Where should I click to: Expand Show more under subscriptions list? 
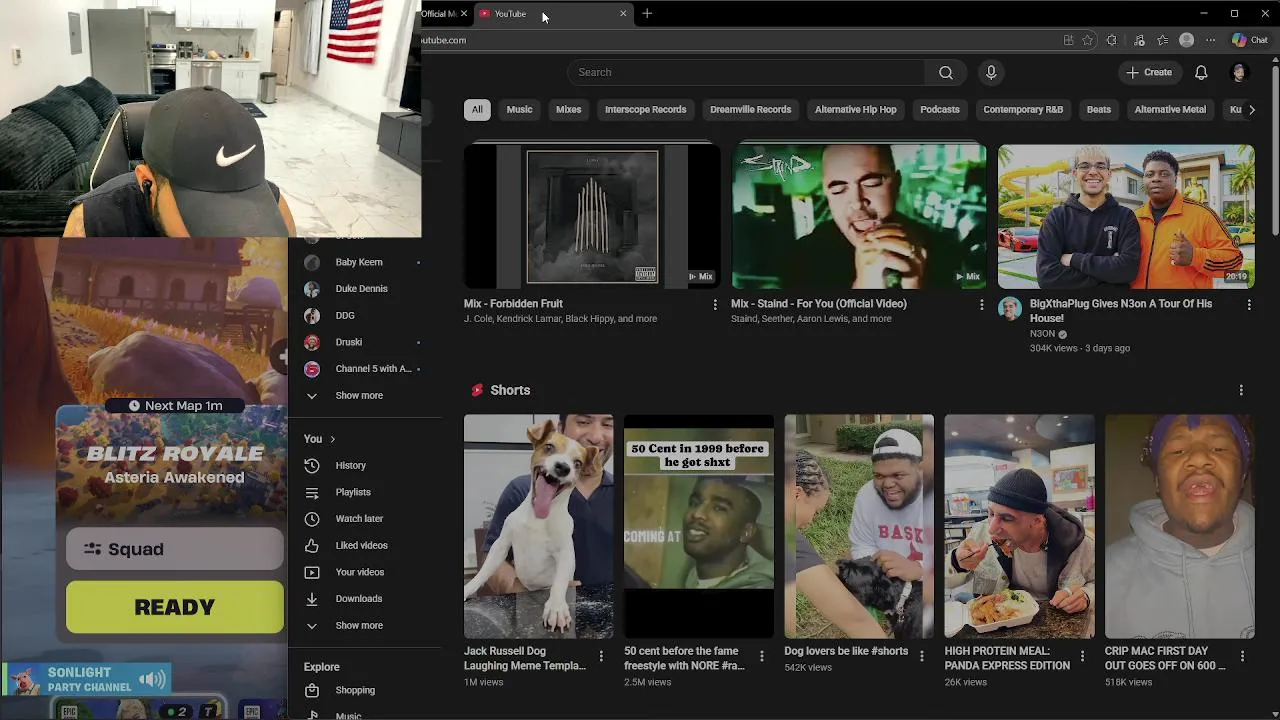tap(359, 396)
